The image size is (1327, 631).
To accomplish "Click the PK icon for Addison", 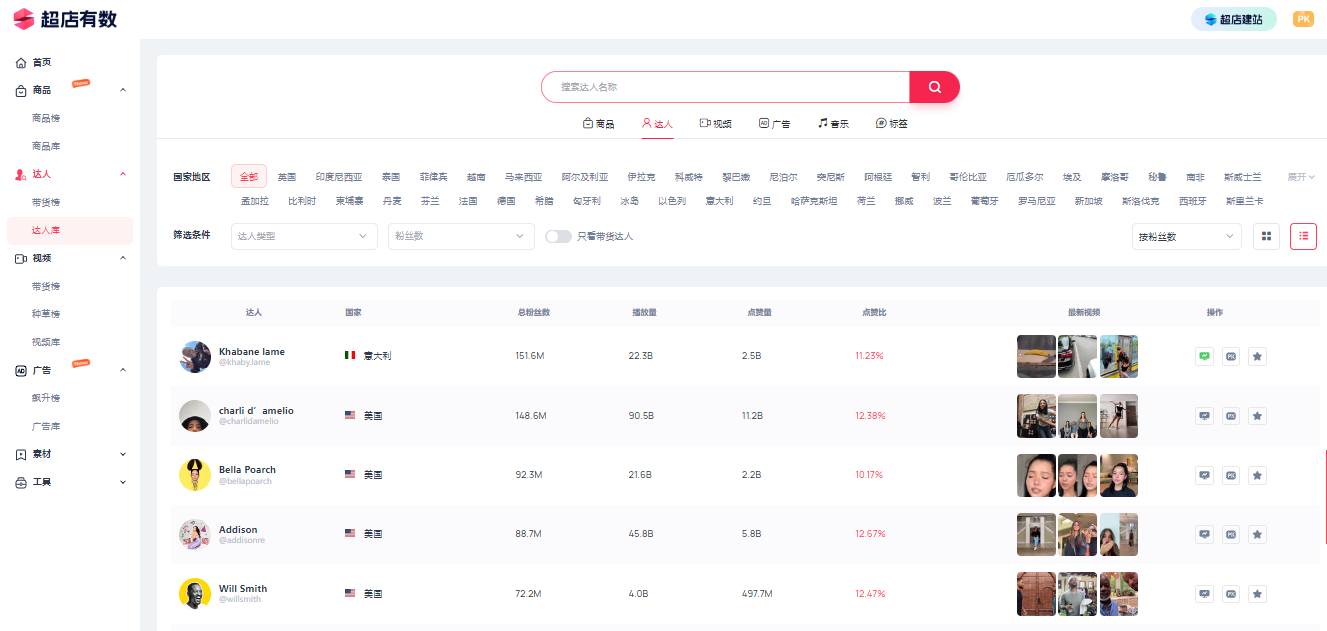I will pyautogui.click(x=1231, y=534).
